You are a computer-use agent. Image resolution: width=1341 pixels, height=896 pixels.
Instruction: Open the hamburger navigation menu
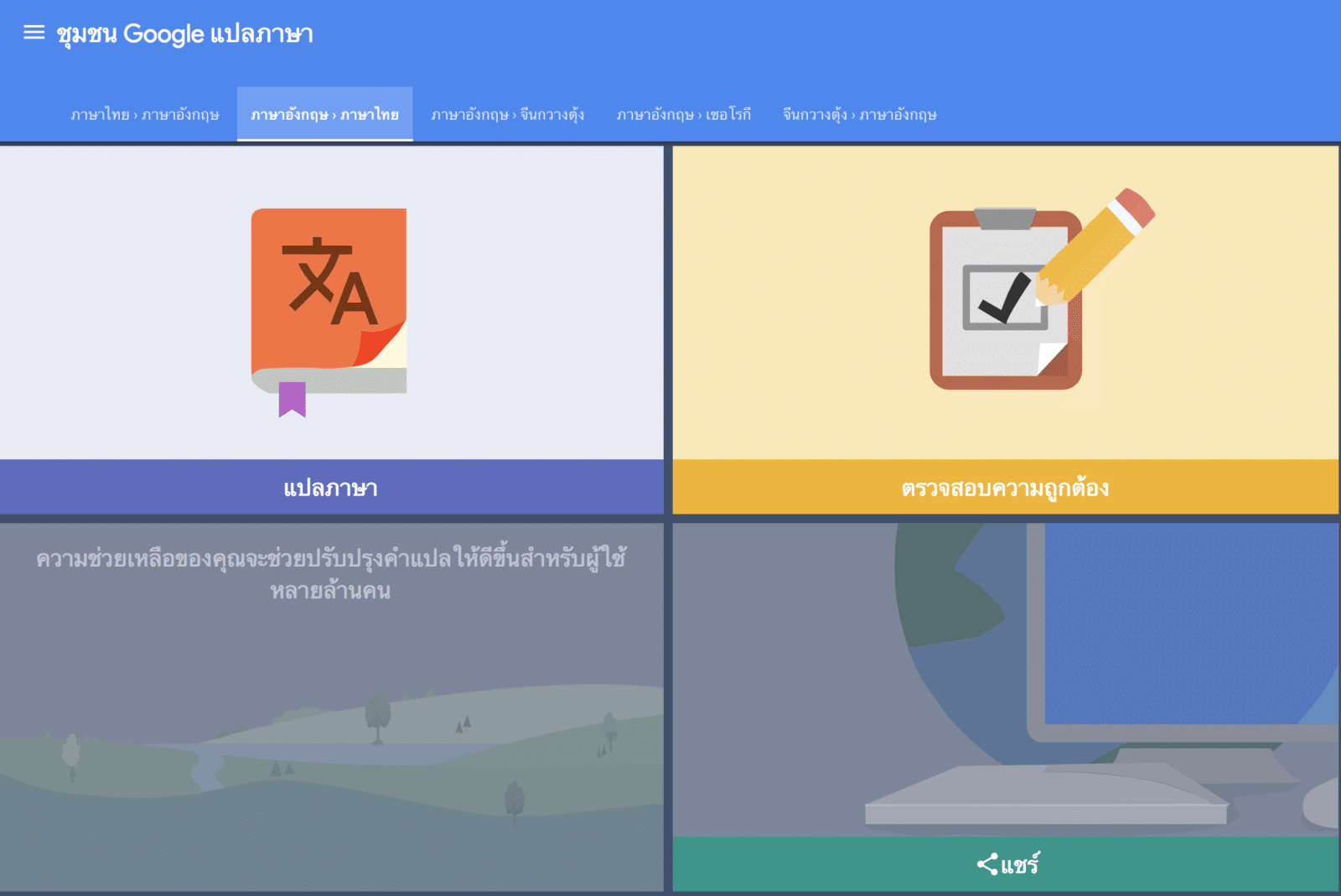point(34,33)
